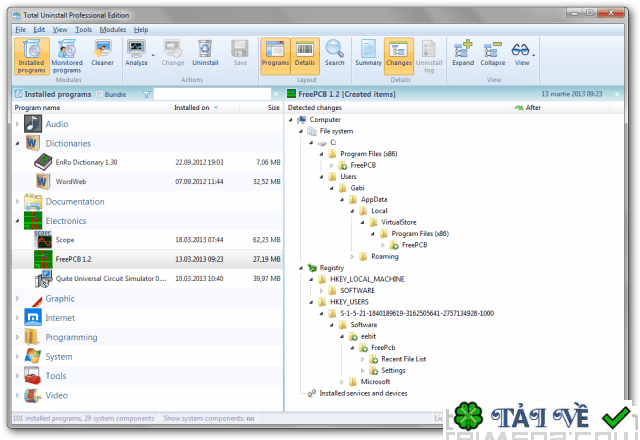Click the System group Windows icon
640x440 pixels.
coord(33,356)
